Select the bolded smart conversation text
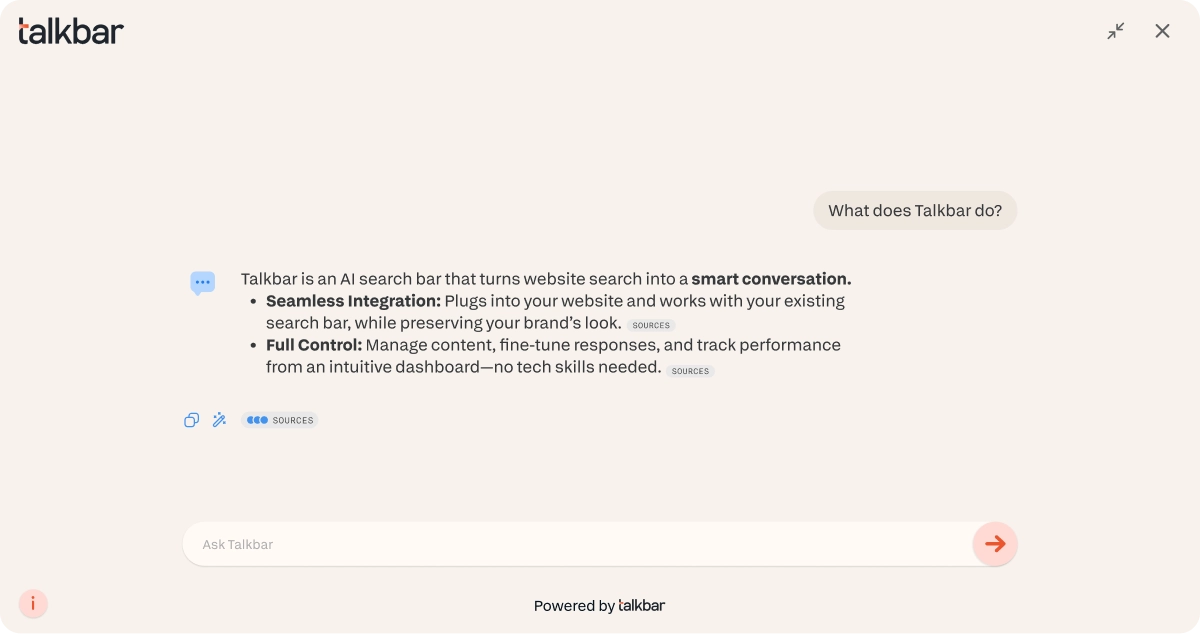The image size is (1200, 634). 770,279
